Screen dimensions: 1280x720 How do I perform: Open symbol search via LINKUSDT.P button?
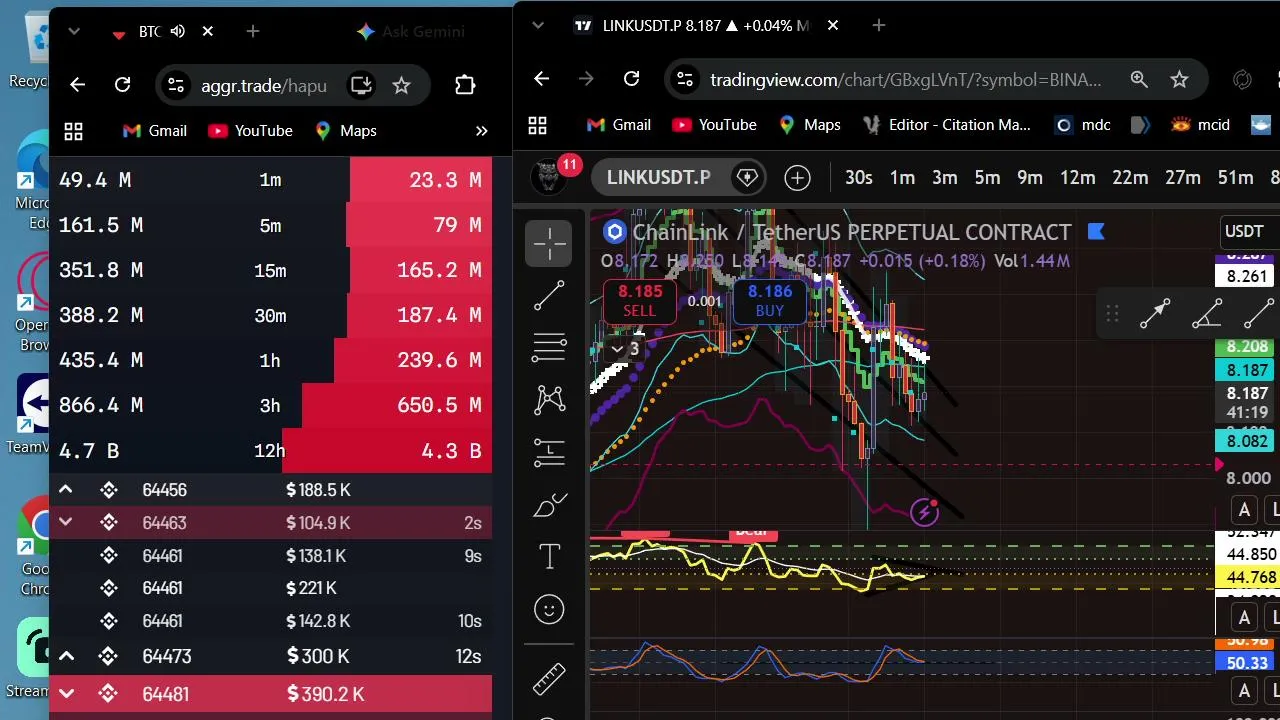coord(659,178)
